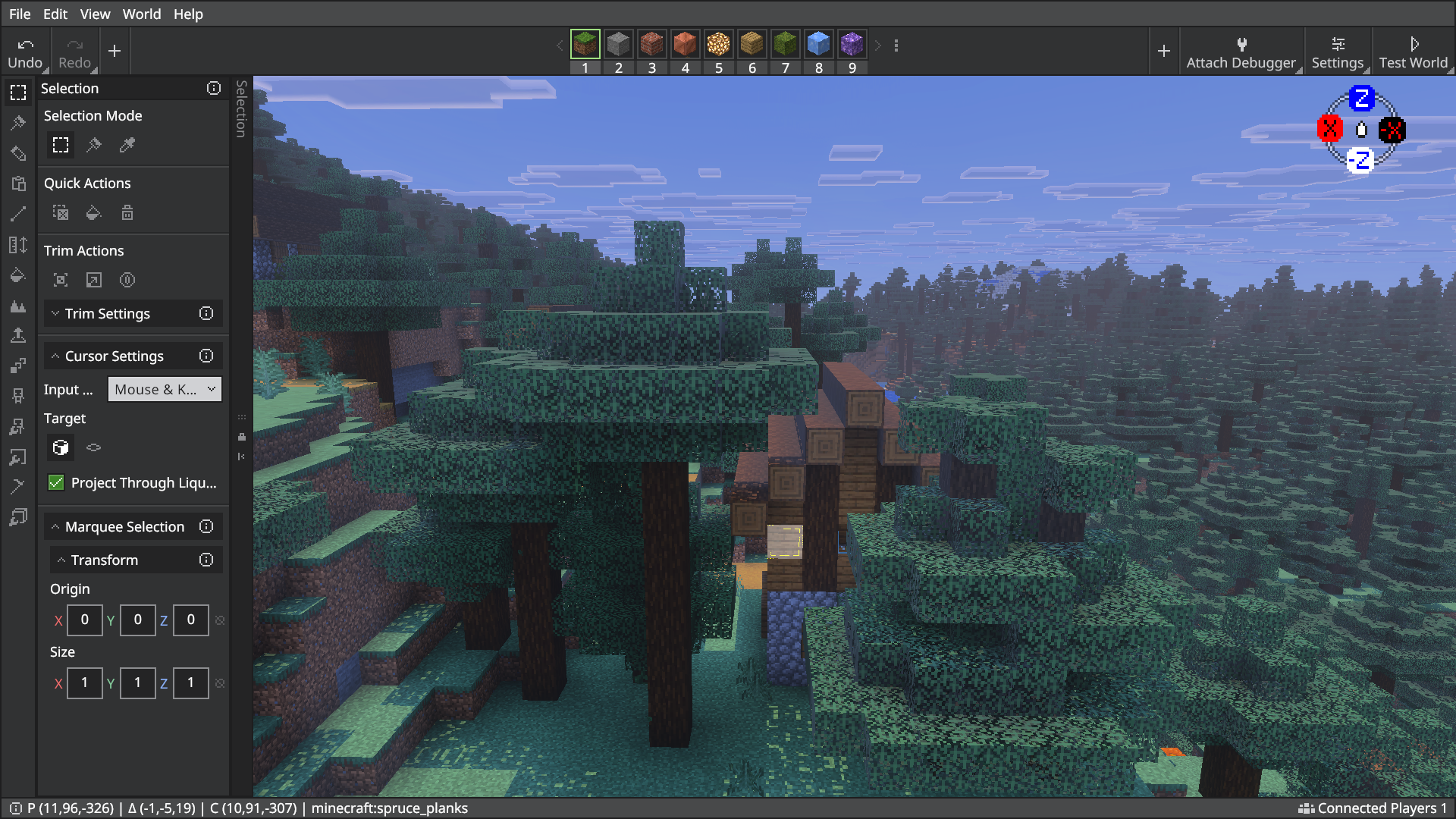
Task: Select the stair-step blocks tool in left toolbar
Action: [18, 366]
